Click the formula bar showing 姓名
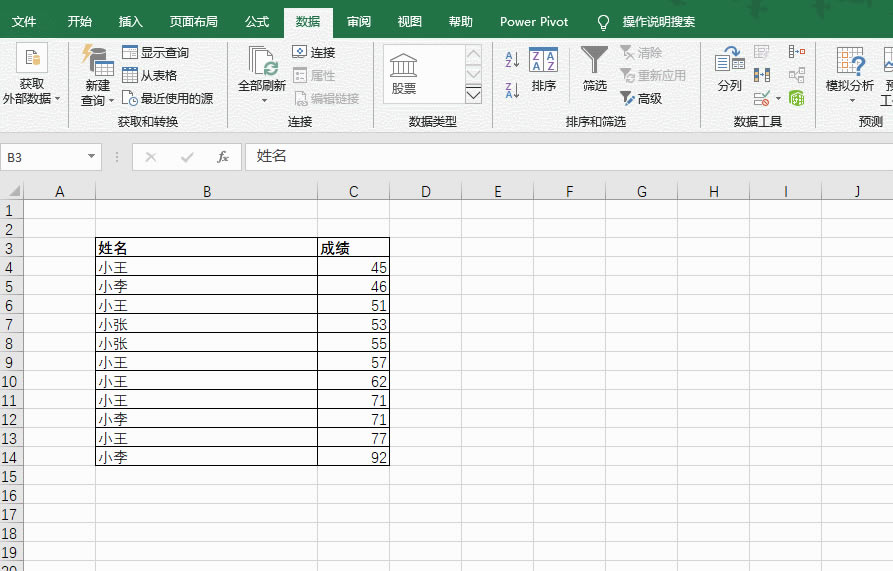 [560, 157]
